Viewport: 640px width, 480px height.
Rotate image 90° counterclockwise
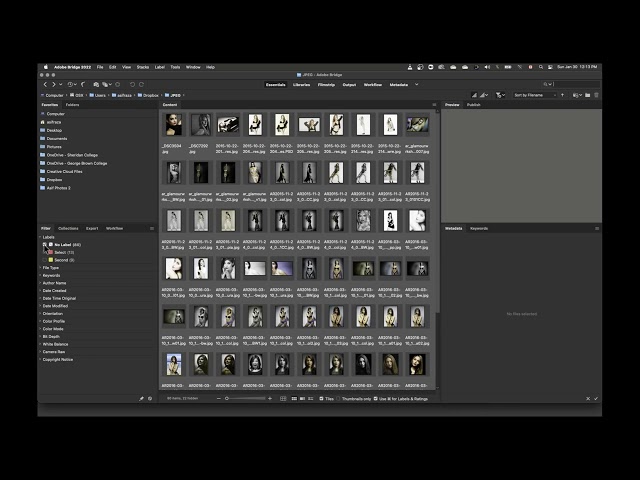[x=132, y=84]
